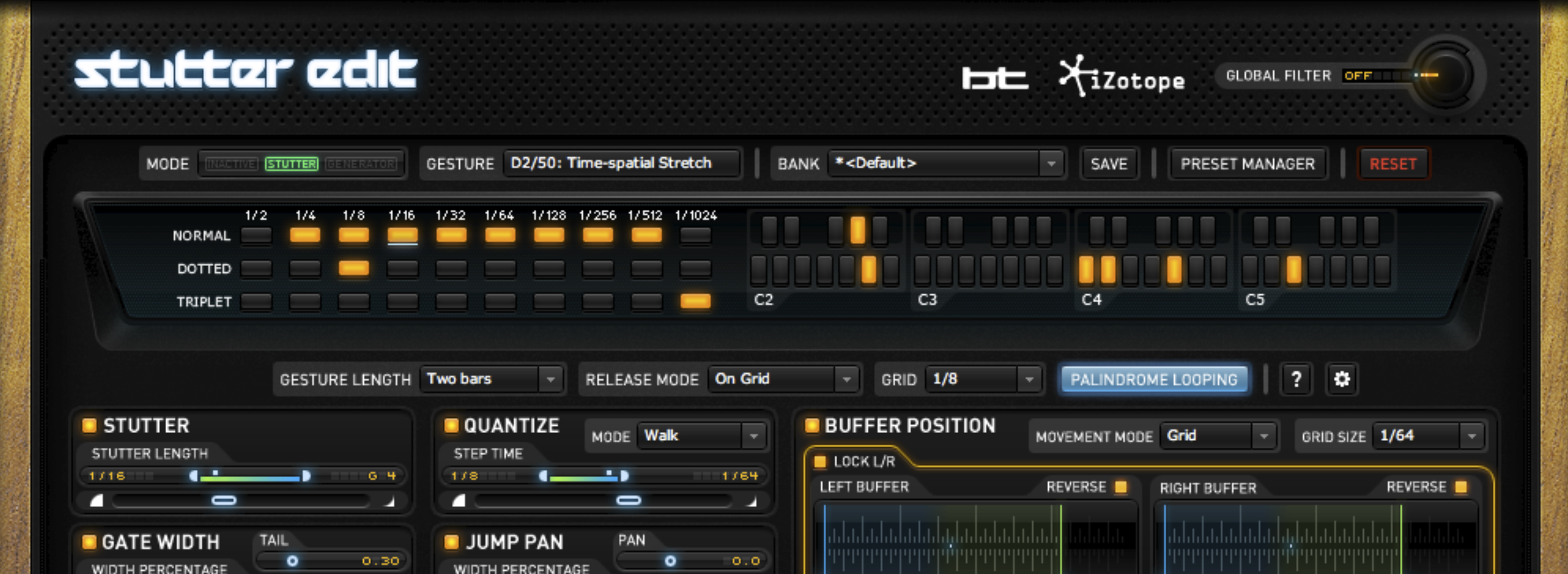Click the Left Buffer waveform display
This screenshot has height=574, width=1568.
coord(976,537)
